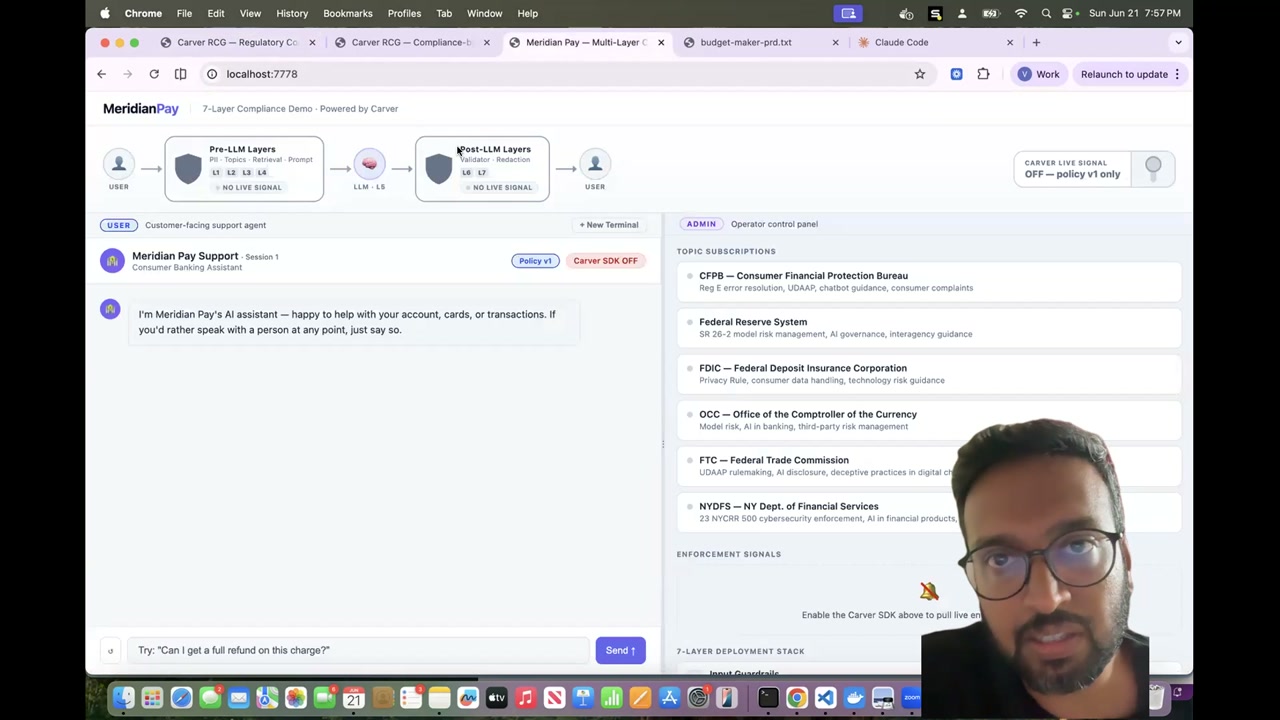Viewport: 1280px width, 720px height.
Task: Click the ADMIN badge label
Action: click(x=701, y=224)
